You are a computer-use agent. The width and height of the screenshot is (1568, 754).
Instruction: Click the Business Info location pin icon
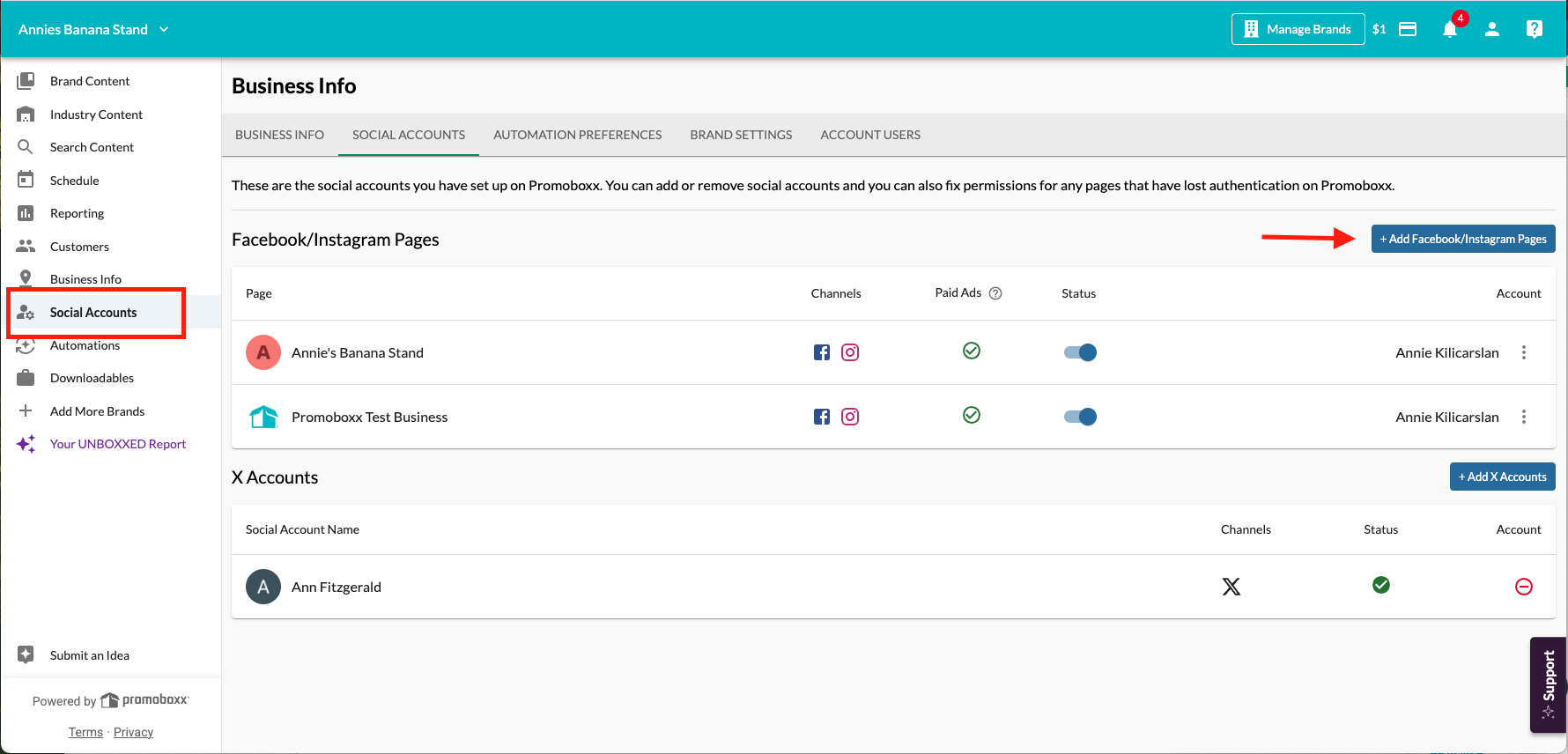26,278
